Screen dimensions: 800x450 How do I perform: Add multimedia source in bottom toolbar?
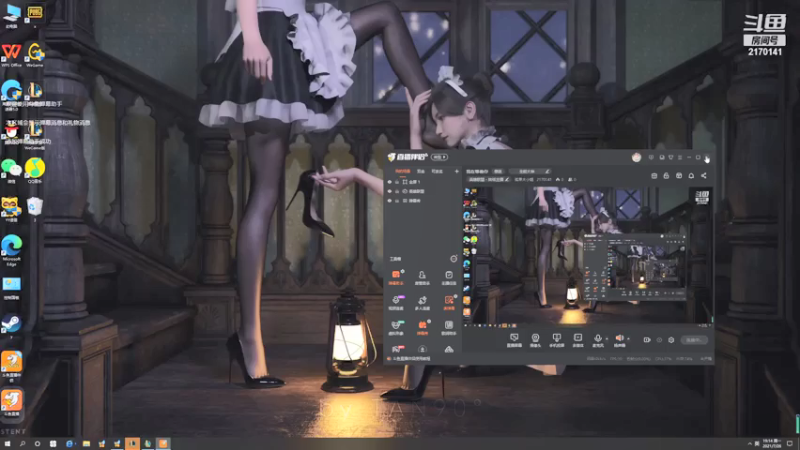click(578, 340)
